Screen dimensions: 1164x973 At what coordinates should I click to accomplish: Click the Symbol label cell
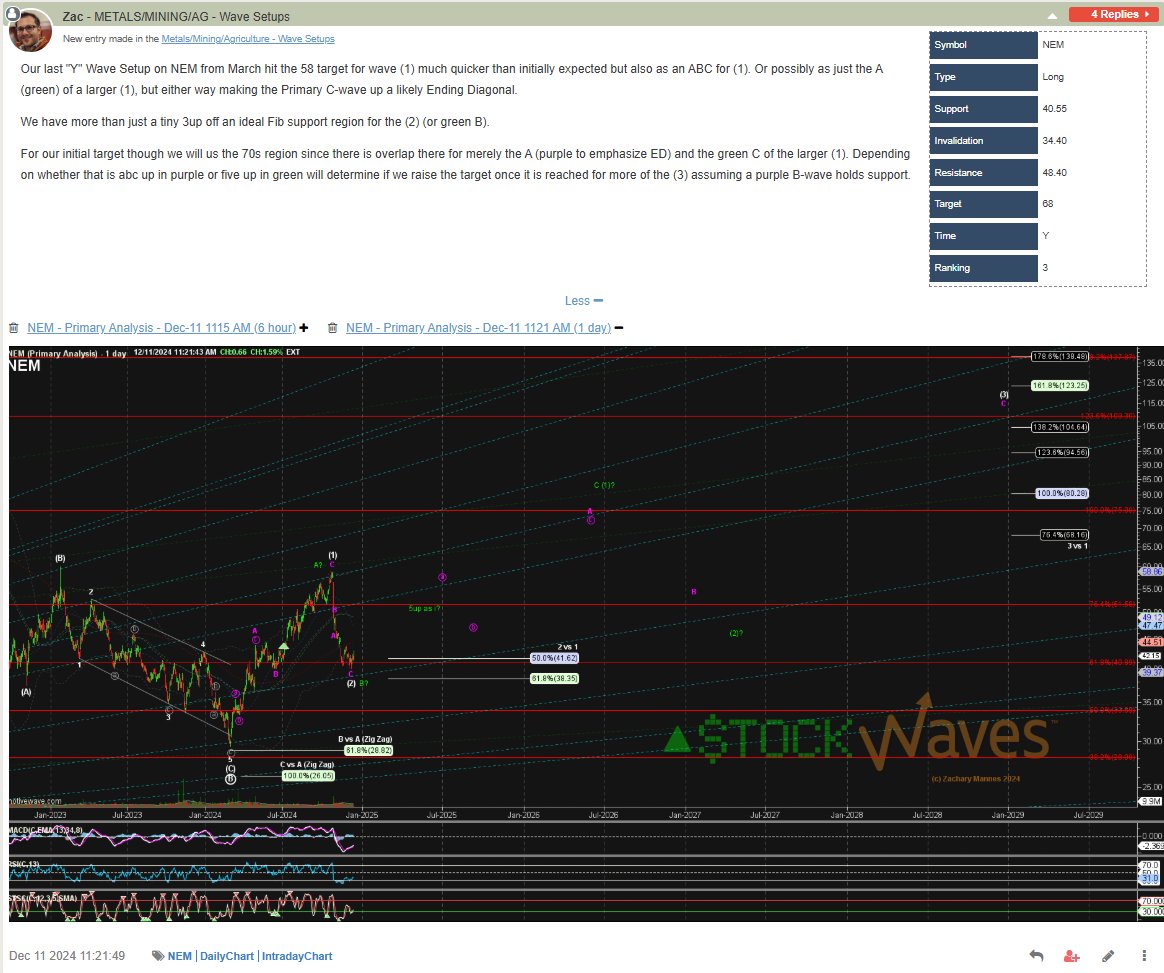[x=984, y=45]
